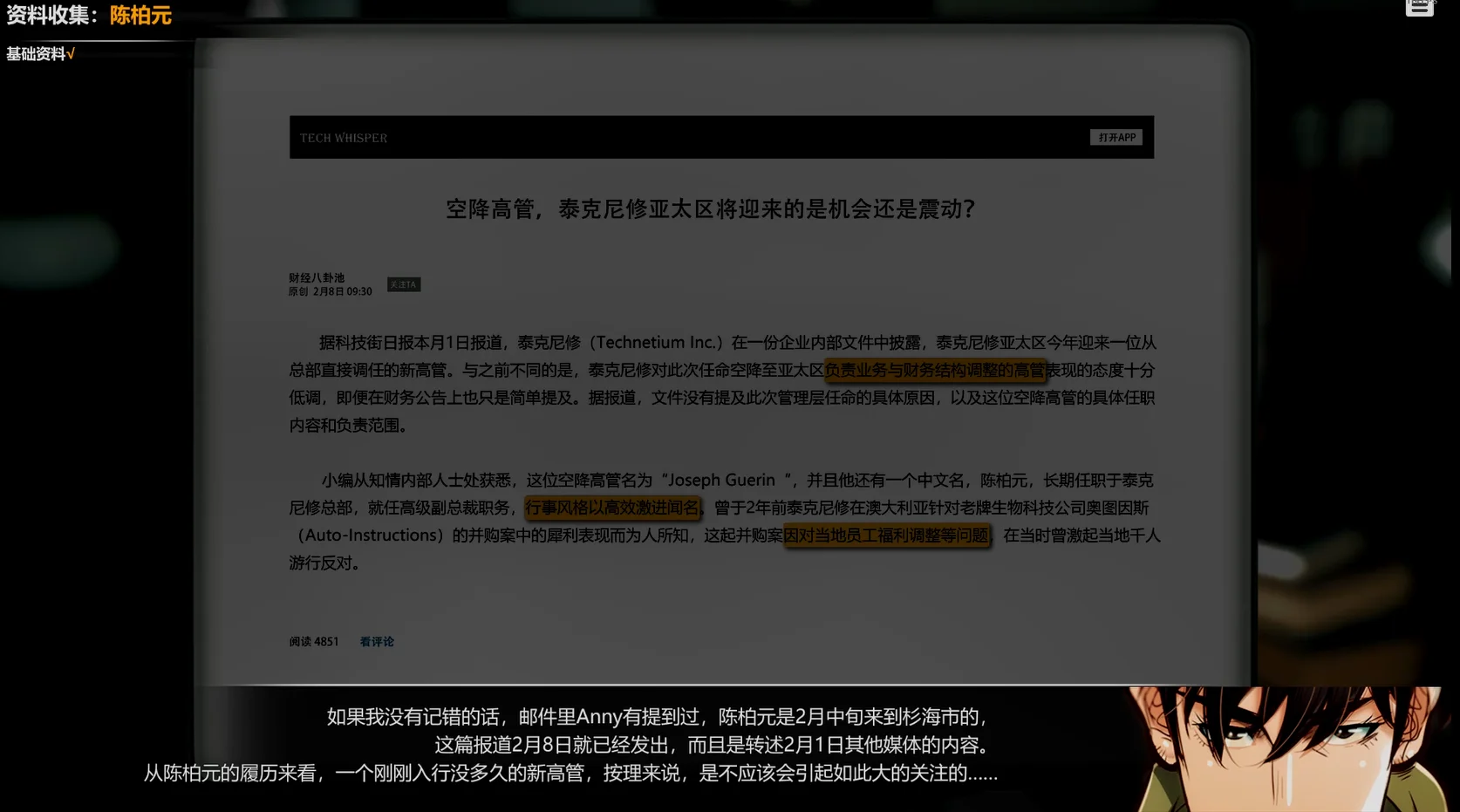Click article title 空降高管 headline
The height and width of the screenshot is (812, 1460).
(x=711, y=209)
